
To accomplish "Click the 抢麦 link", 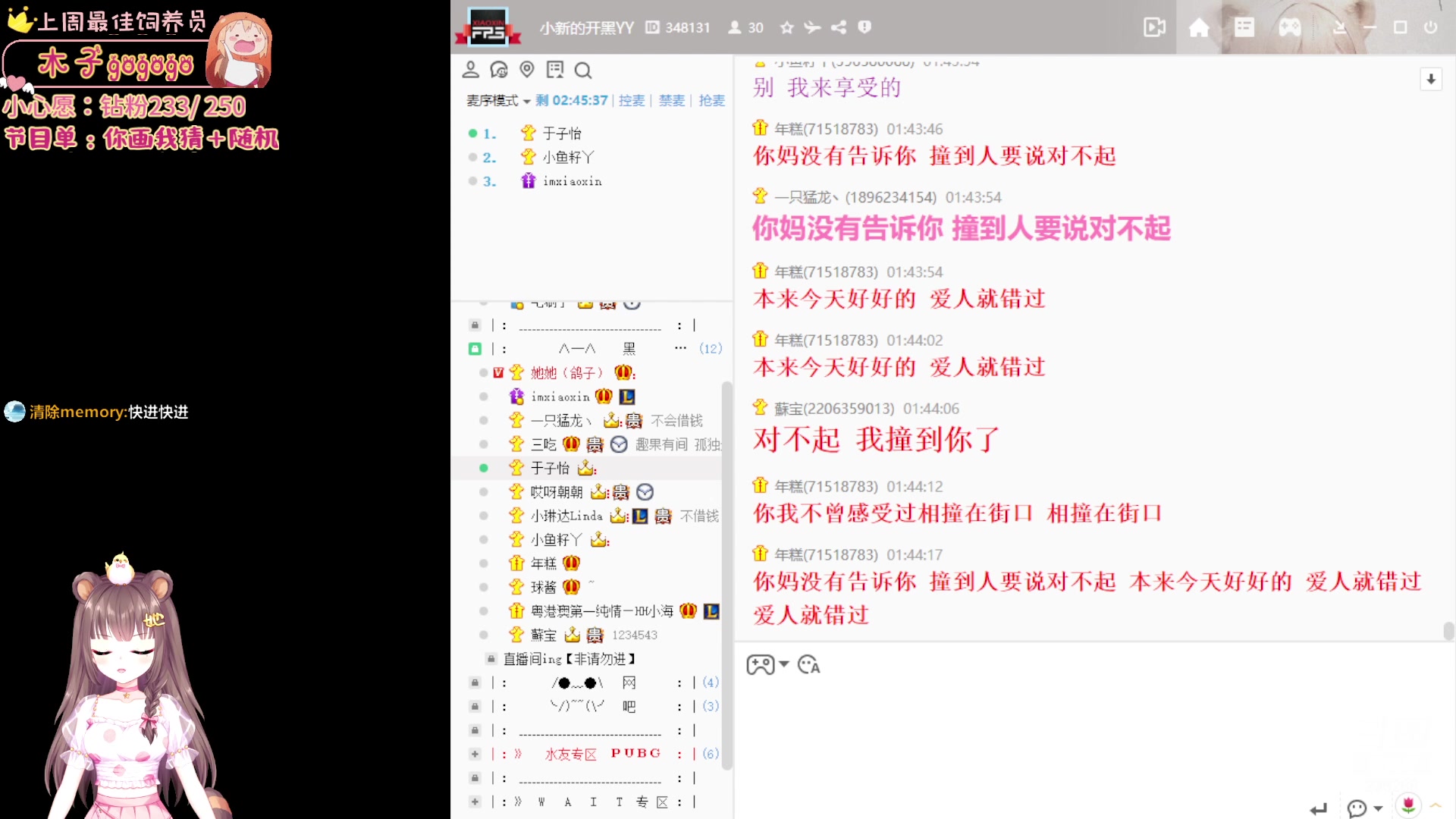I will (x=711, y=101).
